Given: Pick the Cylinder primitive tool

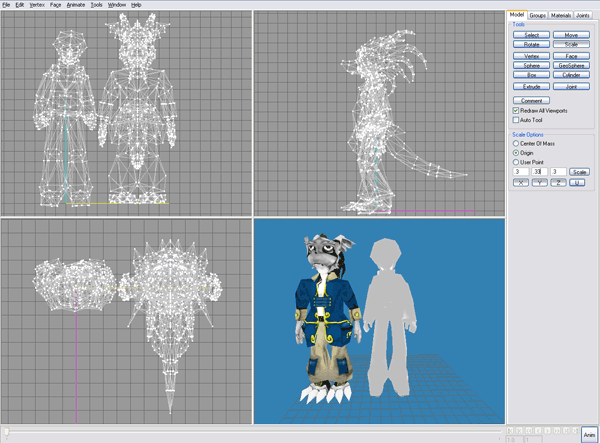Looking at the screenshot, I should coord(571,75).
